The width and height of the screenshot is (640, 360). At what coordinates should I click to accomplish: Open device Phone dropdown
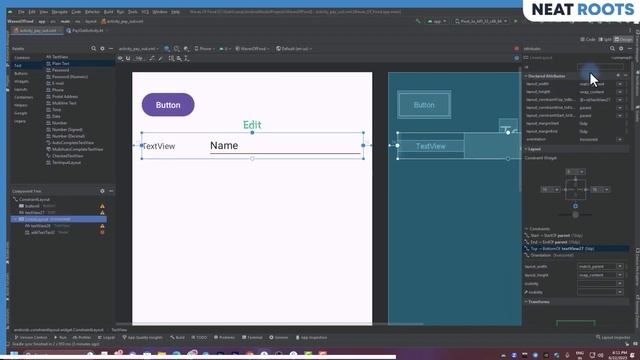point(204,49)
